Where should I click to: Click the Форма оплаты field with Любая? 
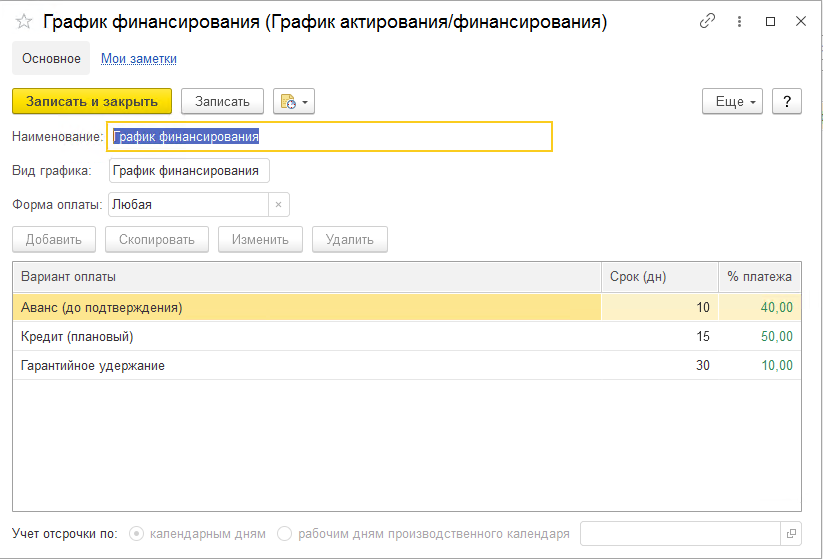tap(188, 205)
